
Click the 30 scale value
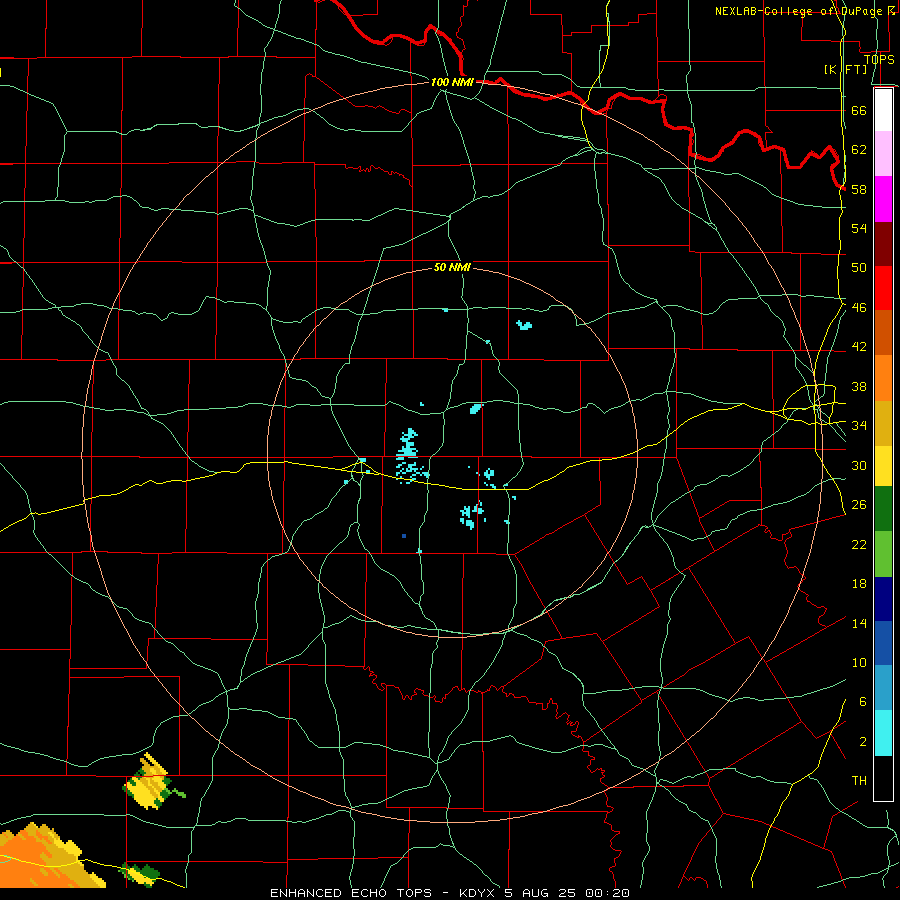[x=859, y=465]
